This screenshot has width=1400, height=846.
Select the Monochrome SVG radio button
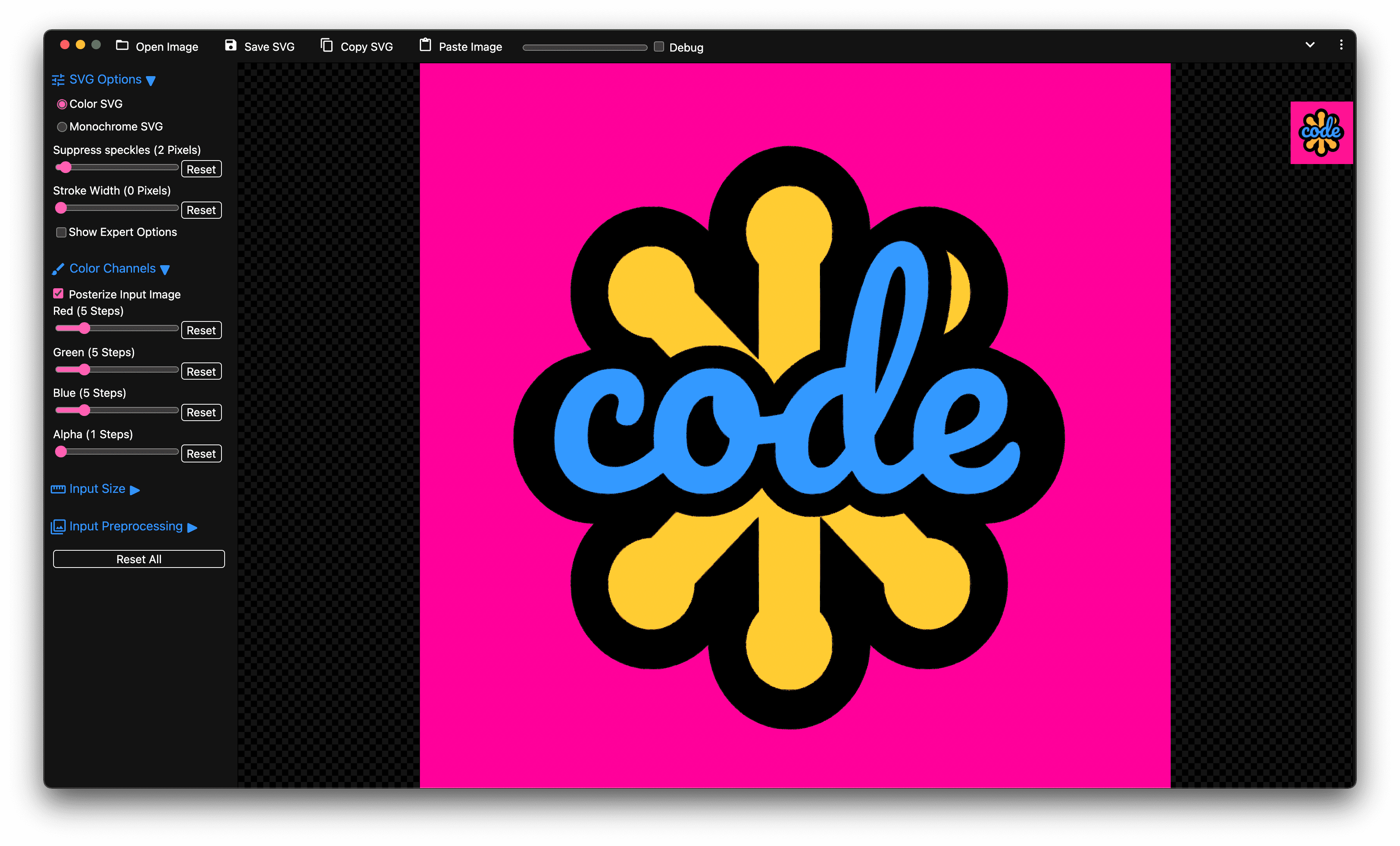pyautogui.click(x=63, y=126)
